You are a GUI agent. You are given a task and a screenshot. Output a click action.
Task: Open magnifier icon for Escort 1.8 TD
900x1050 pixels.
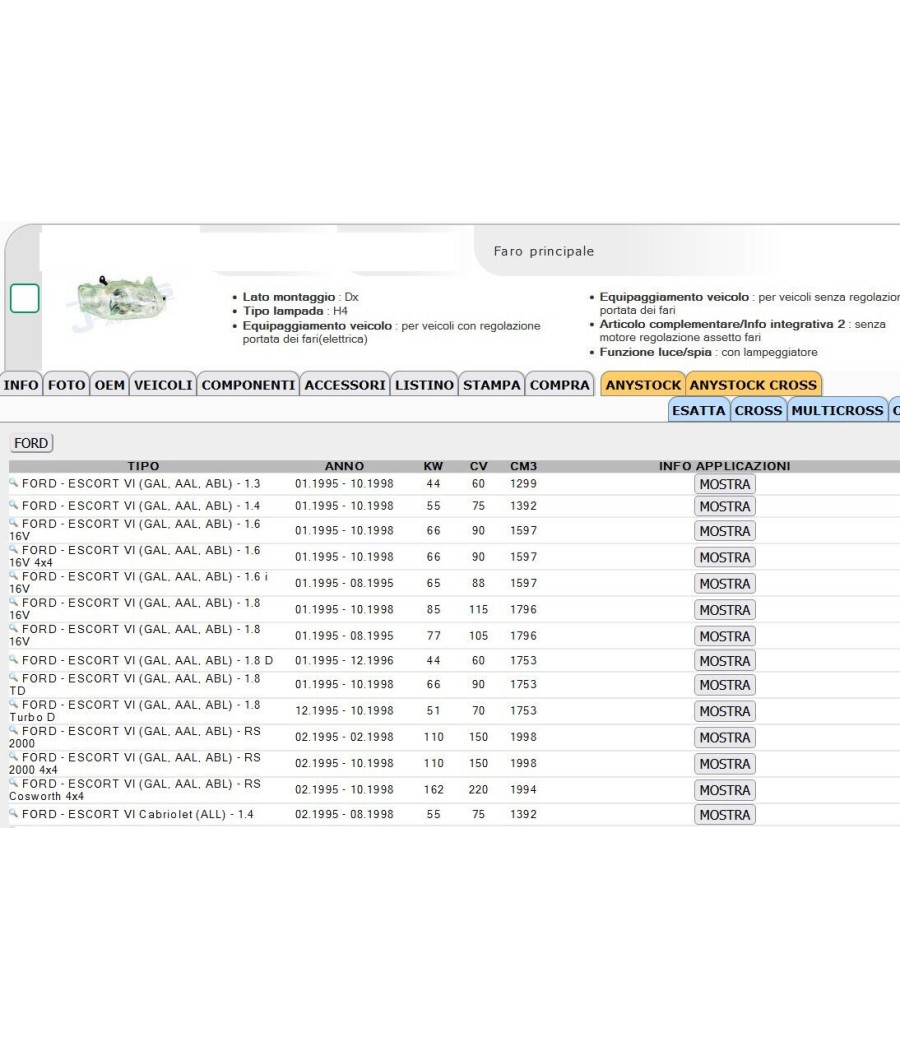[x=13, y=677]
